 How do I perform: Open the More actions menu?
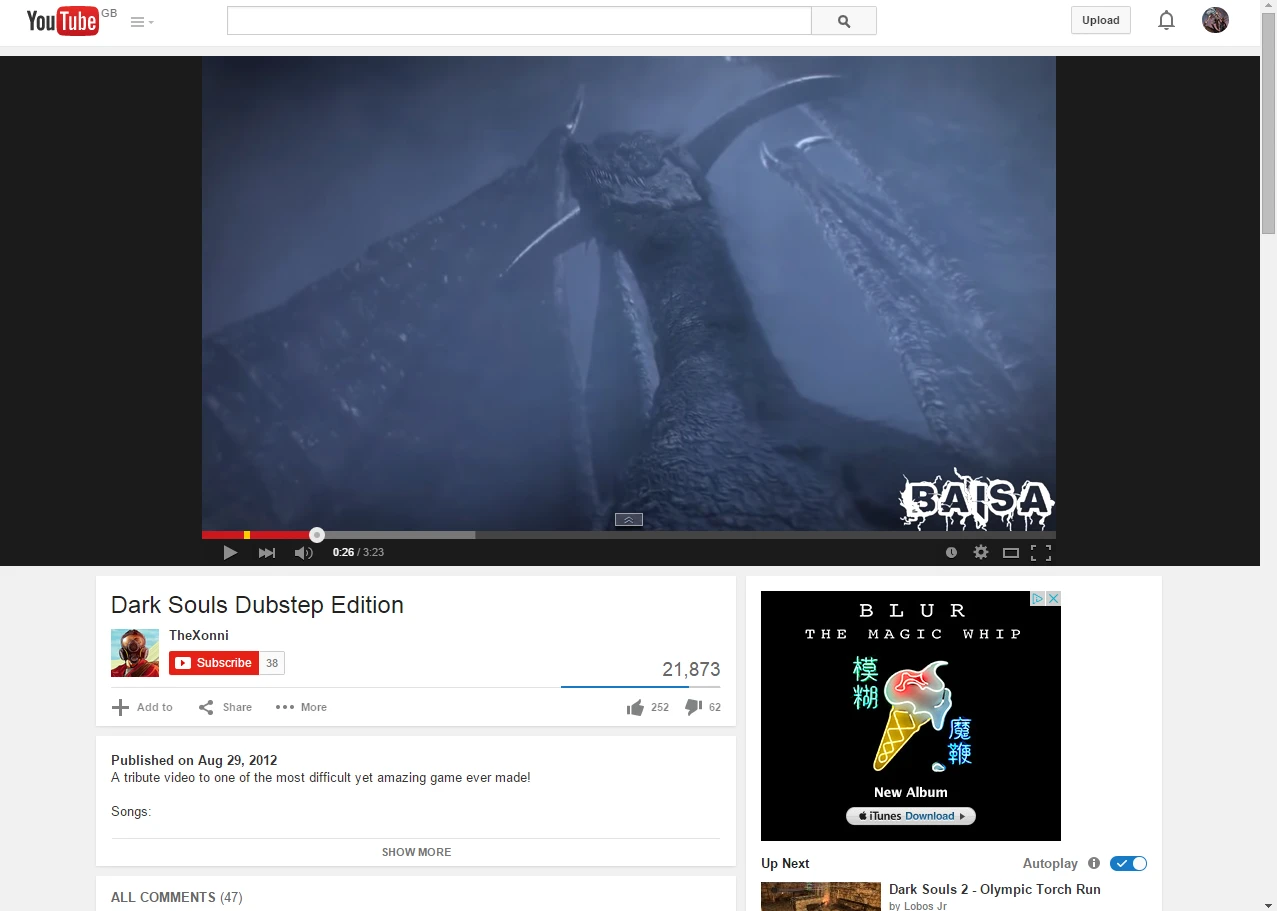pos(301,707)
